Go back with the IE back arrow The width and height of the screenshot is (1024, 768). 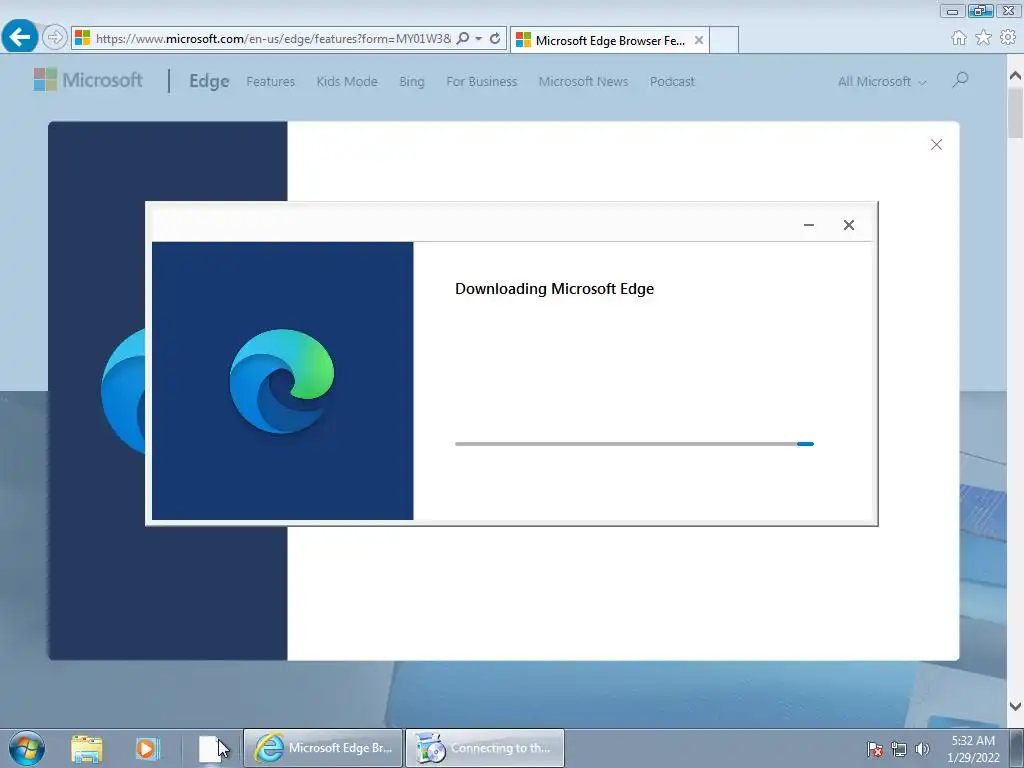click(x=20, y=37)
